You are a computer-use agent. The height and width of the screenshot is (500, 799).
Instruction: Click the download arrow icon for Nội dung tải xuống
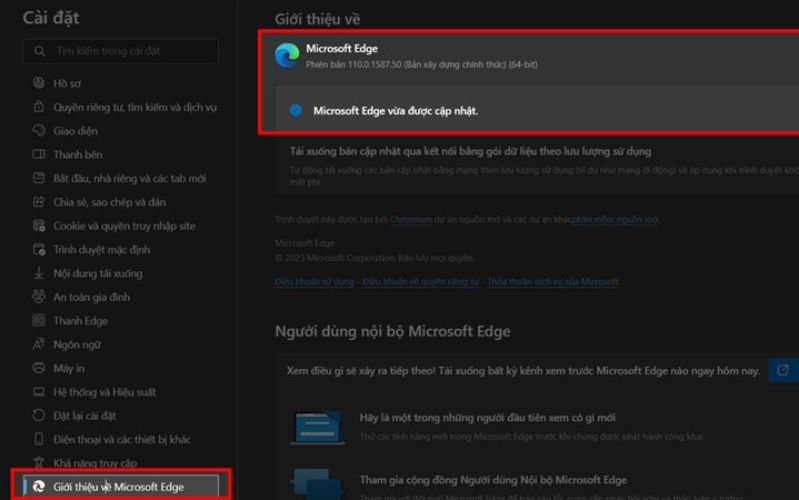[39, 273]
